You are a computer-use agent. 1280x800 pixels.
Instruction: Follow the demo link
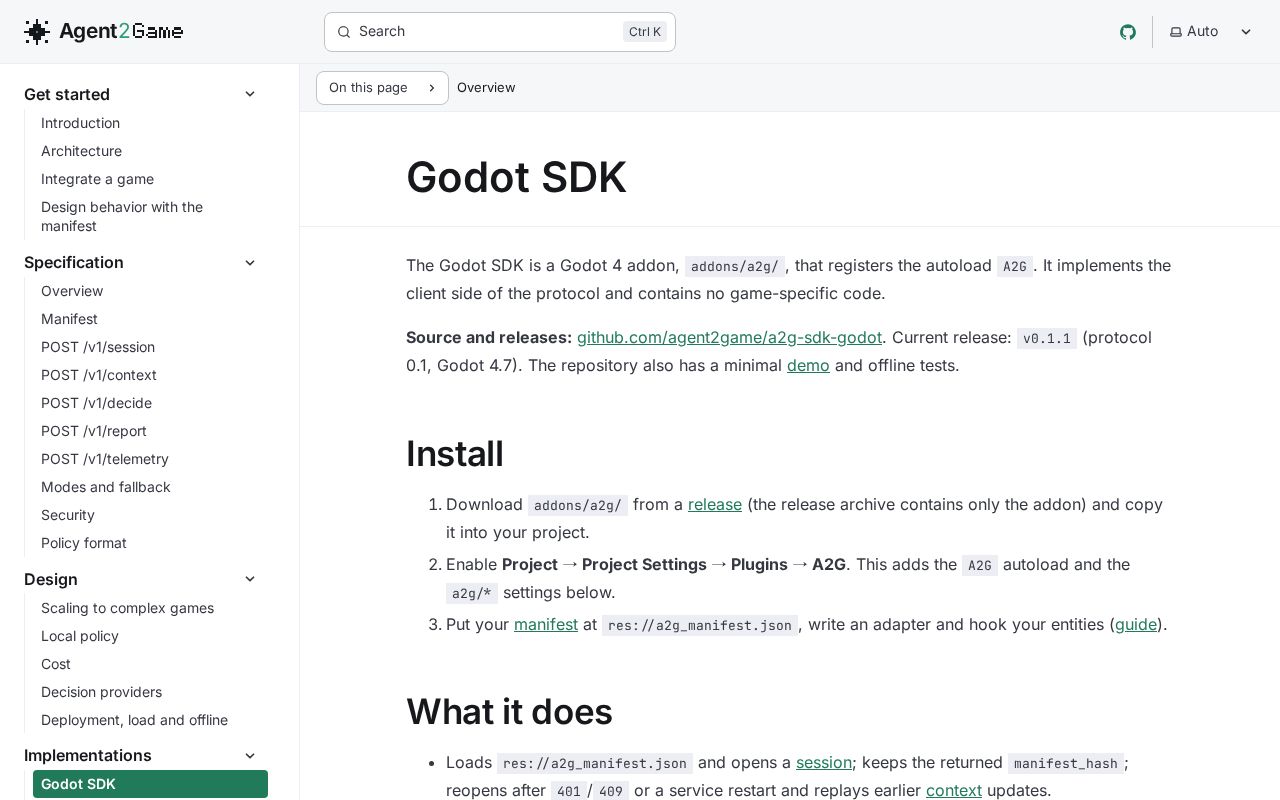[x=808, y=366]
